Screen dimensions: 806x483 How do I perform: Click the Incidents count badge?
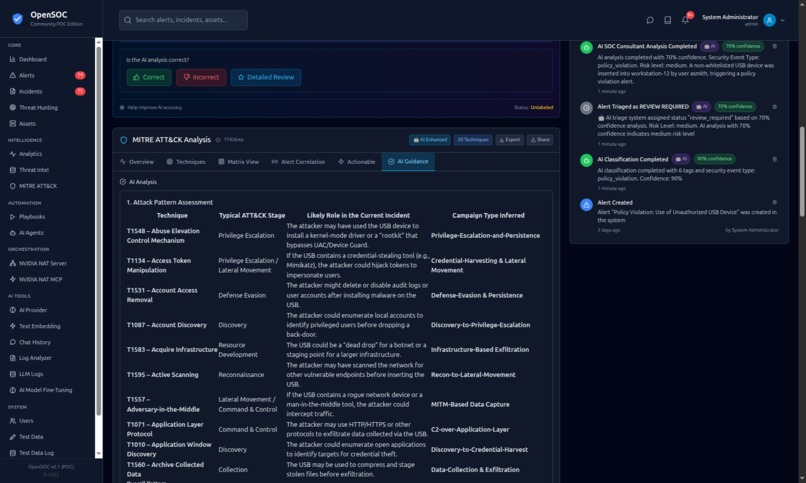tap(80, 91)
